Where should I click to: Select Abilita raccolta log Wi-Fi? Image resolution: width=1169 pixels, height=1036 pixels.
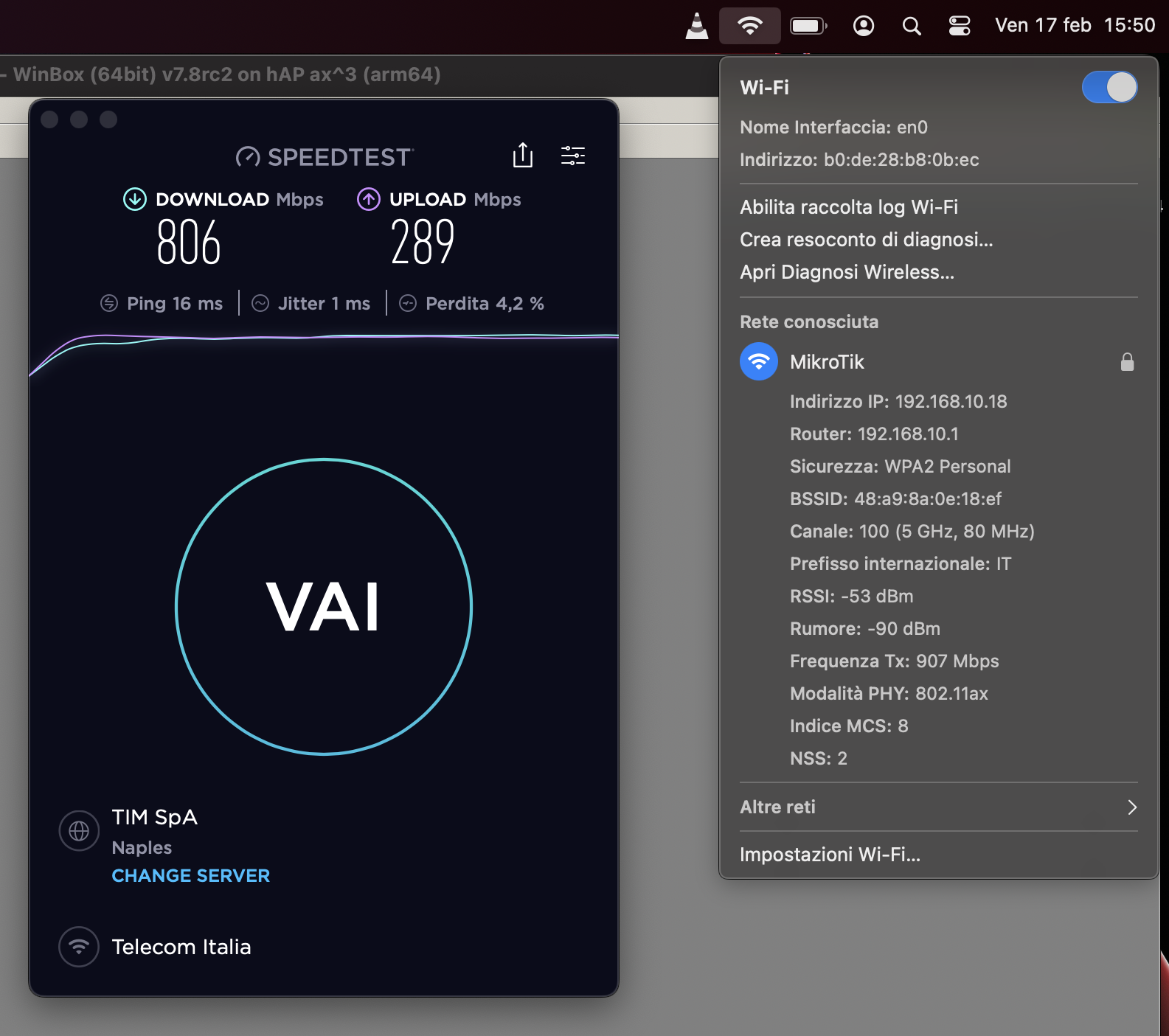pyautogui.click(x=849, y=207)
